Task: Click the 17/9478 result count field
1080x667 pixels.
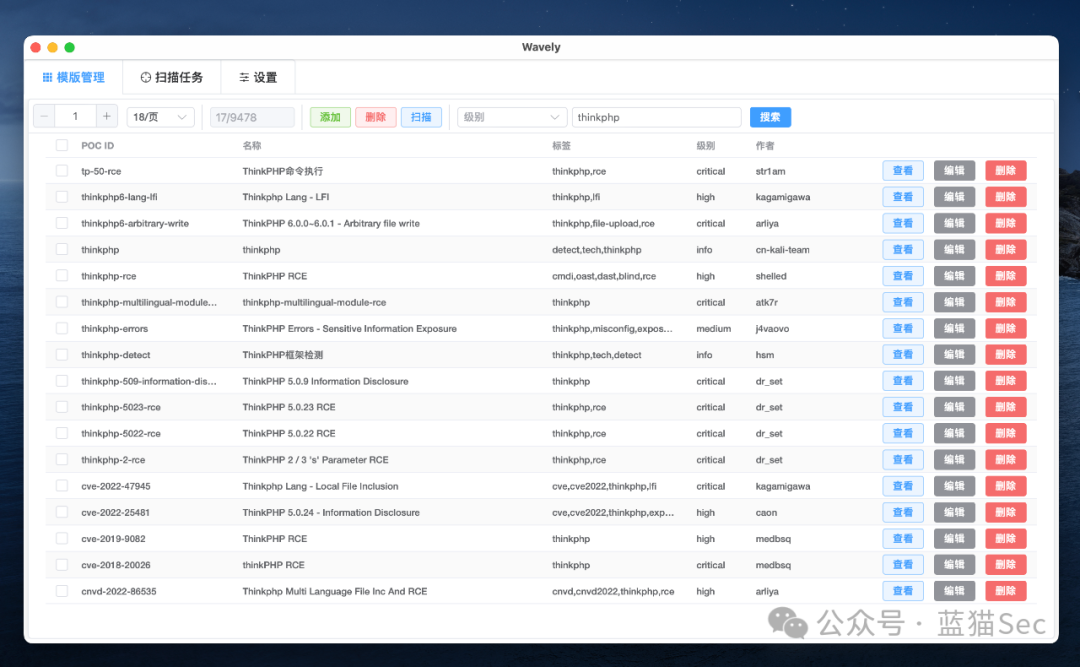Action: tap(252, 117)
